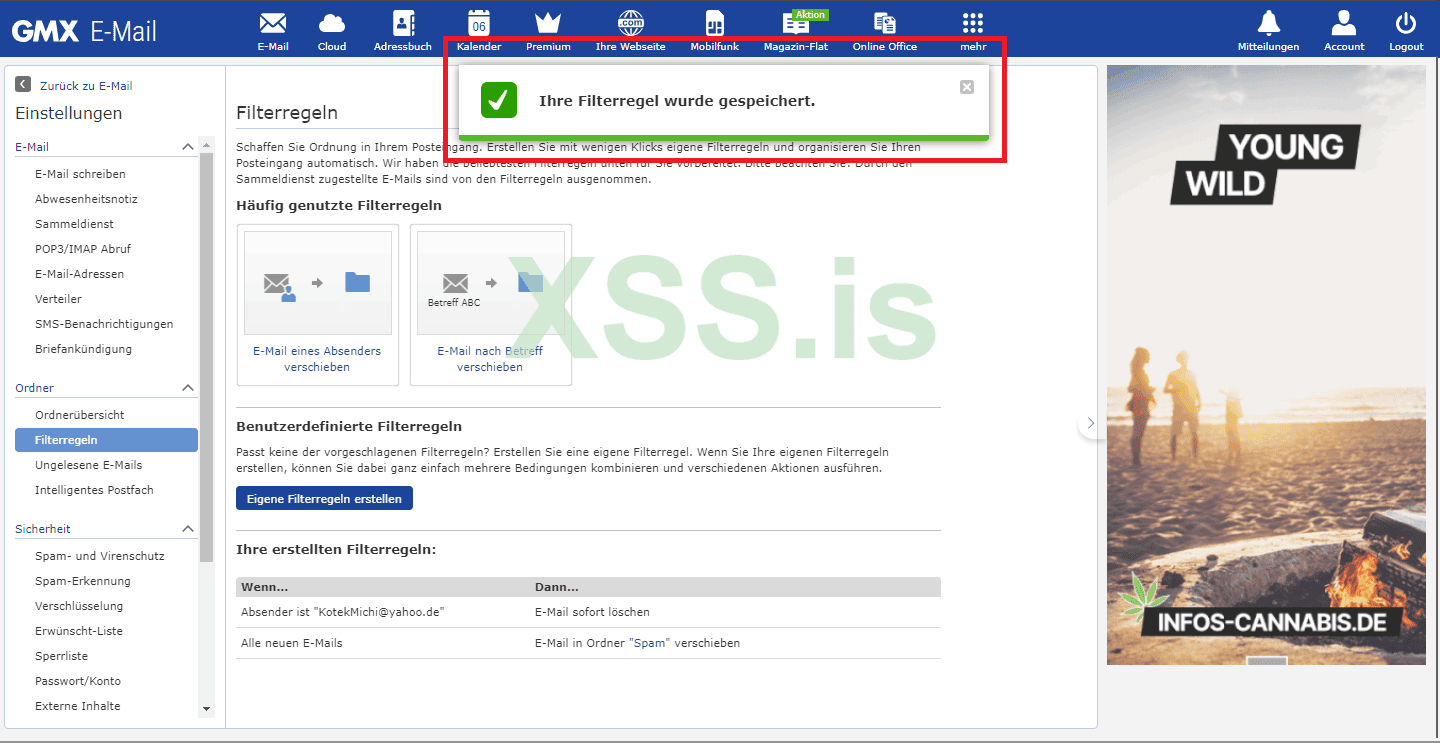Viewport: 1440px width, 743px height.
Task: Open Ungelesene E-Mails settings
Action: pyautogui.click(x=88, y=465)
